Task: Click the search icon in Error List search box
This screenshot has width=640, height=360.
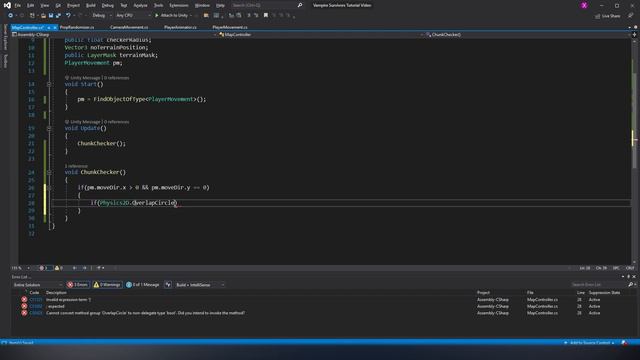Action: click(x=630, y=284)
